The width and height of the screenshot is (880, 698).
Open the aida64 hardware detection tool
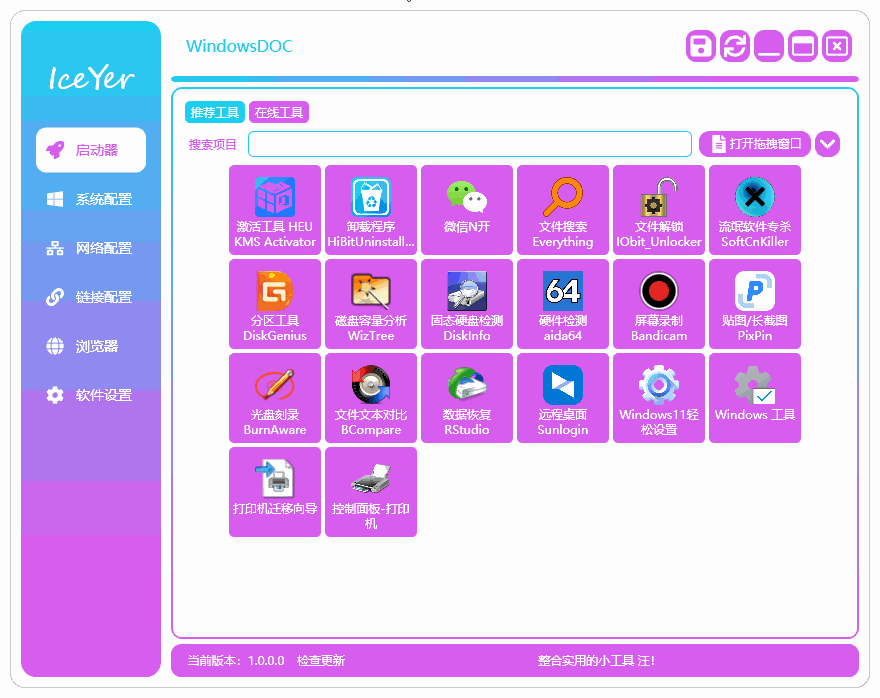[x=563, y=304]
